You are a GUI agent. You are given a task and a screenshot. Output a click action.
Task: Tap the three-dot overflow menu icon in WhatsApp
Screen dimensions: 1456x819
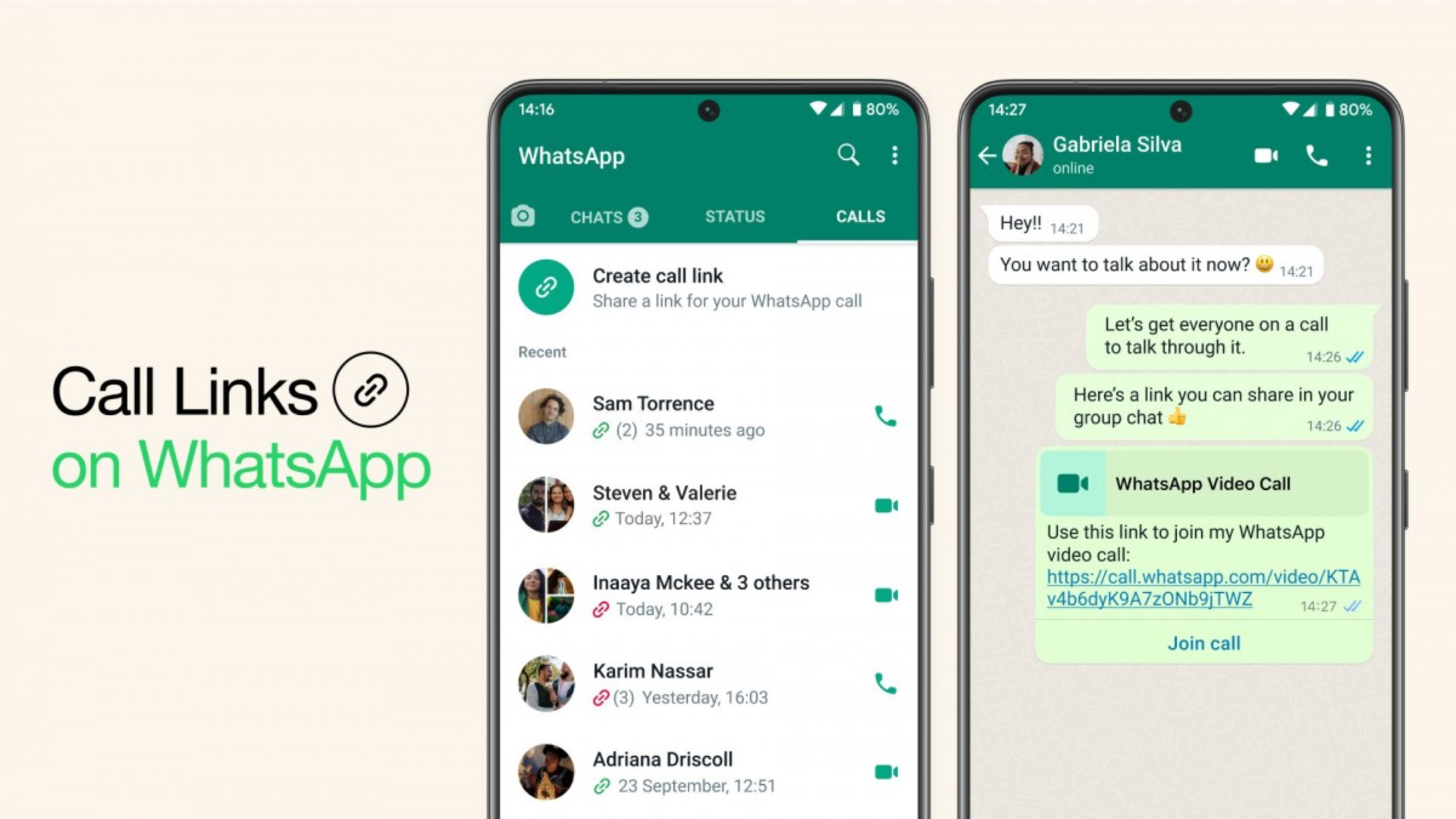point(893,155)
